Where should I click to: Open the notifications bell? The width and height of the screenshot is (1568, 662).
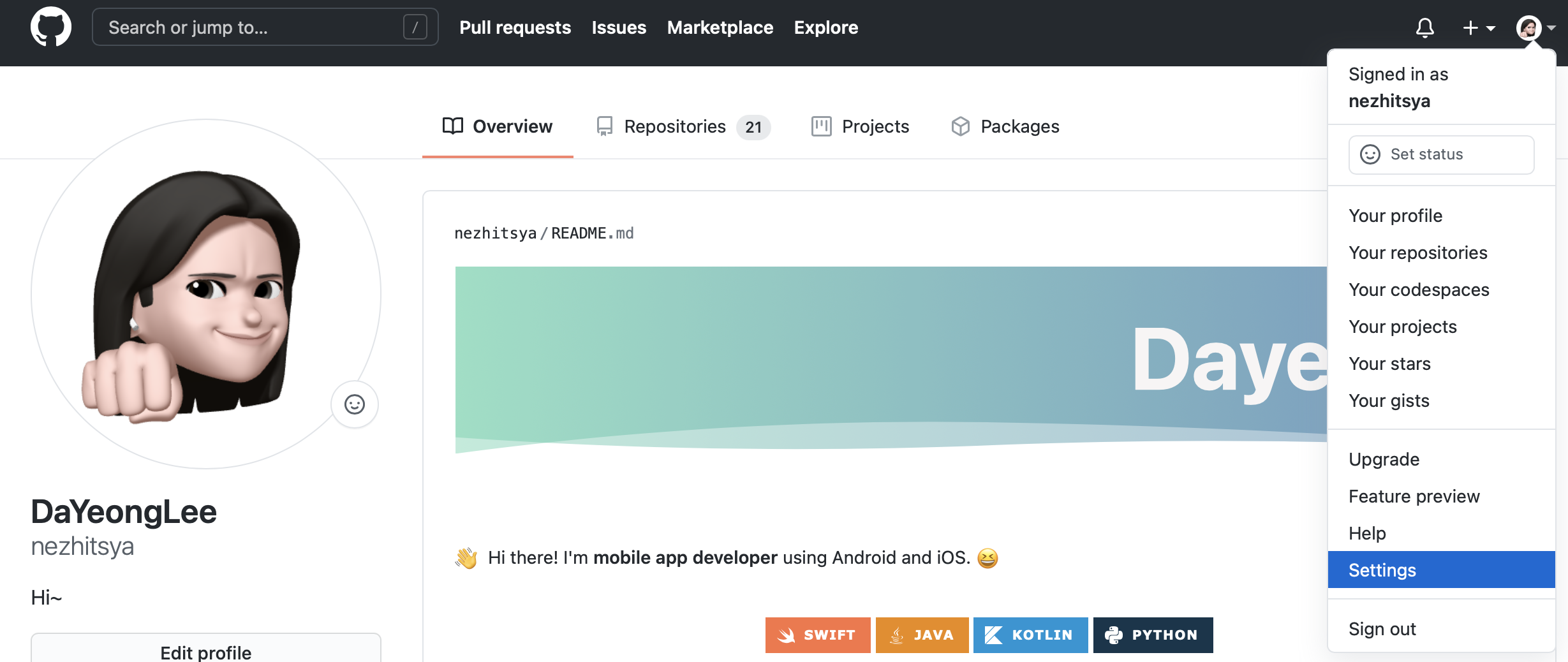pos(1425,27)
